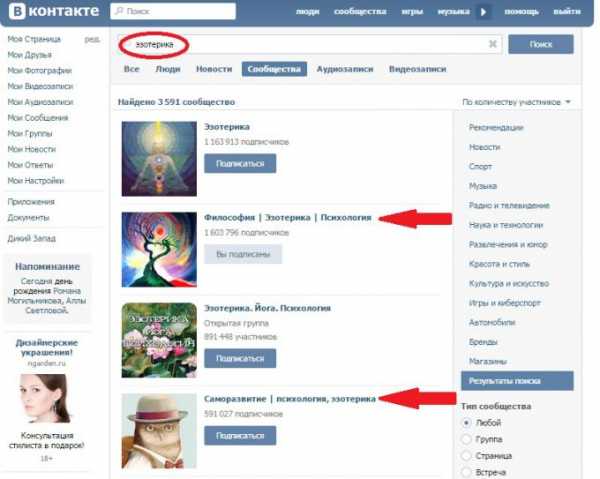This screenshot has width=600, height=479.
Task: Open "Мои Видеозаписи" in sidebar
Action: click(40, 86)
